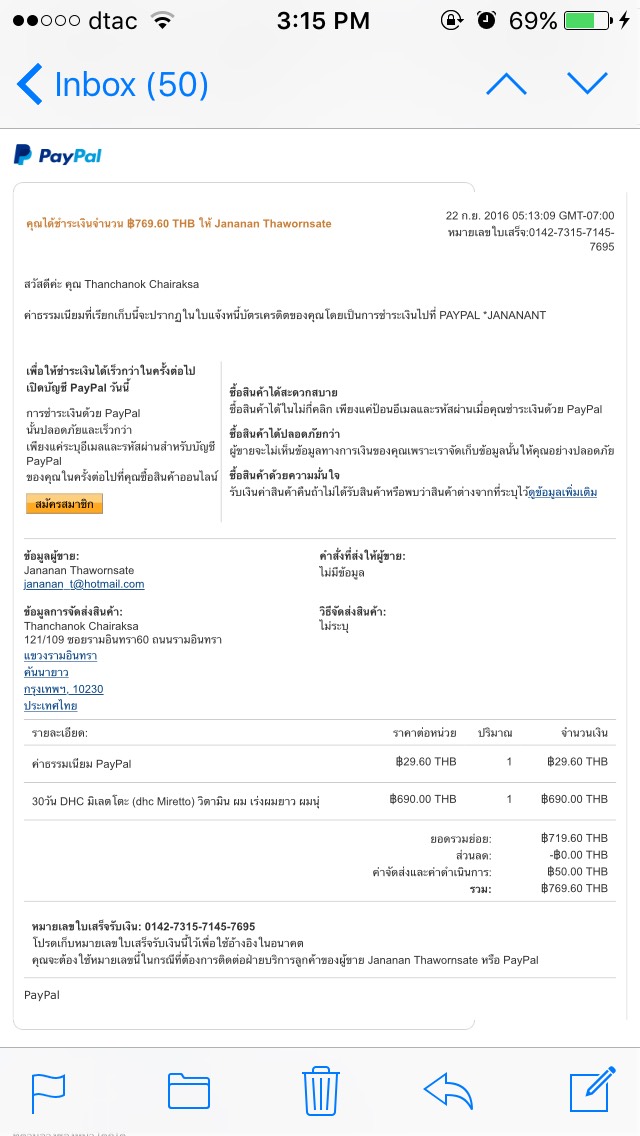Viewport: 640px width, 1136px height.
Task: Open the กรุงเทพฯ, 10230 address link
Action: pos(64,689)
